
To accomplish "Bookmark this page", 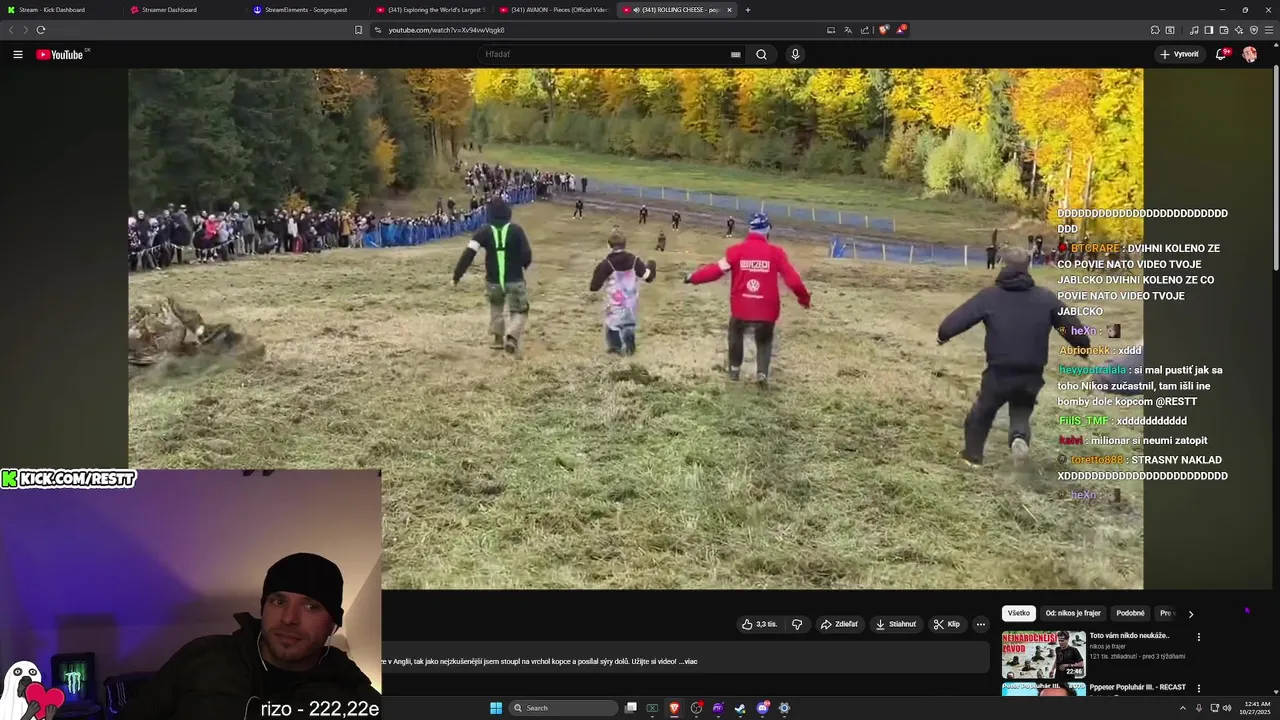I will coord(359,30).
